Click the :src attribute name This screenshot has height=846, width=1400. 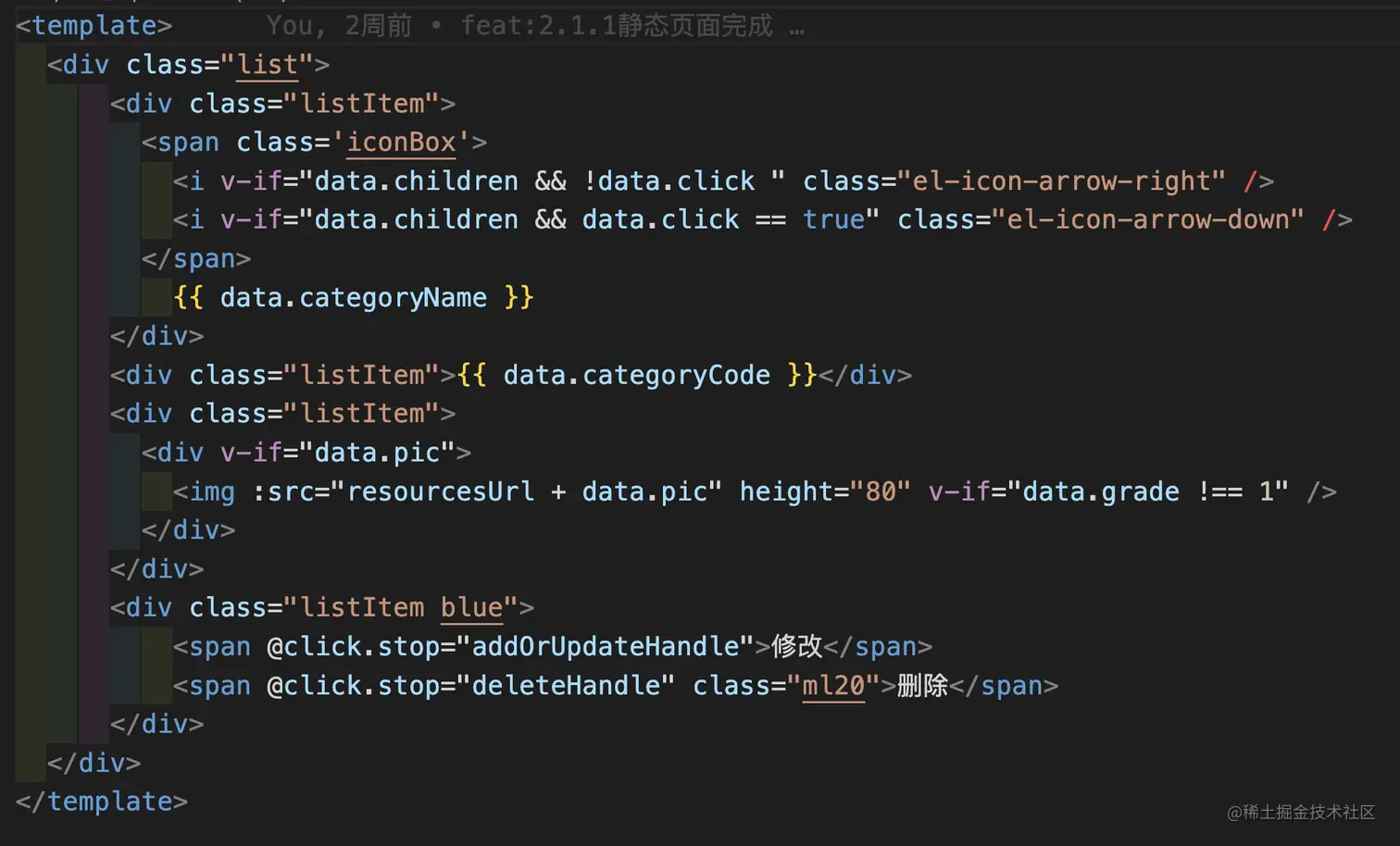tap(282, 491)
